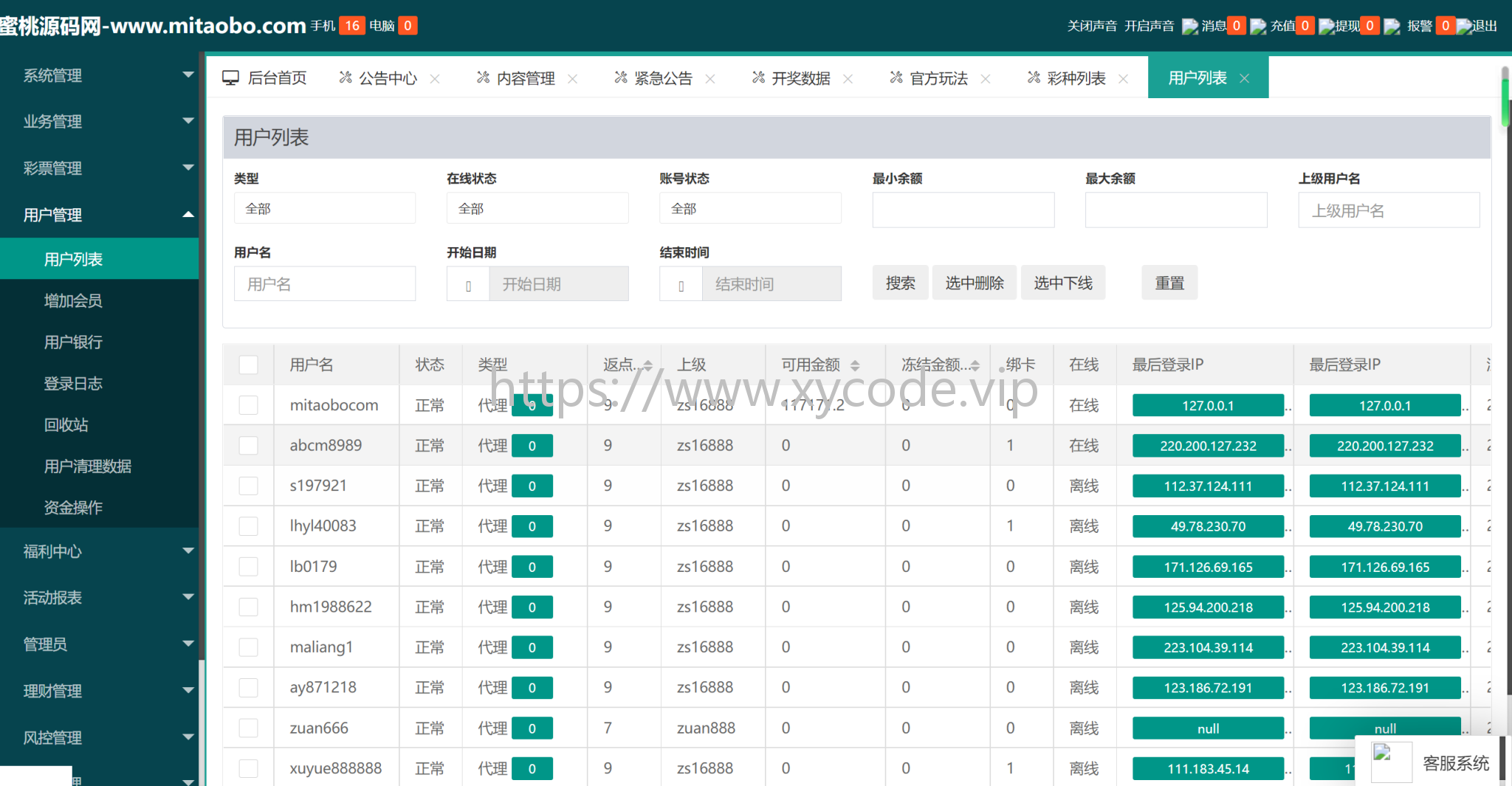Image resolution: width=1512 pixels, height=786 pixels.
Task: Click the 搜索 button
Action: (x=901, y=283)
